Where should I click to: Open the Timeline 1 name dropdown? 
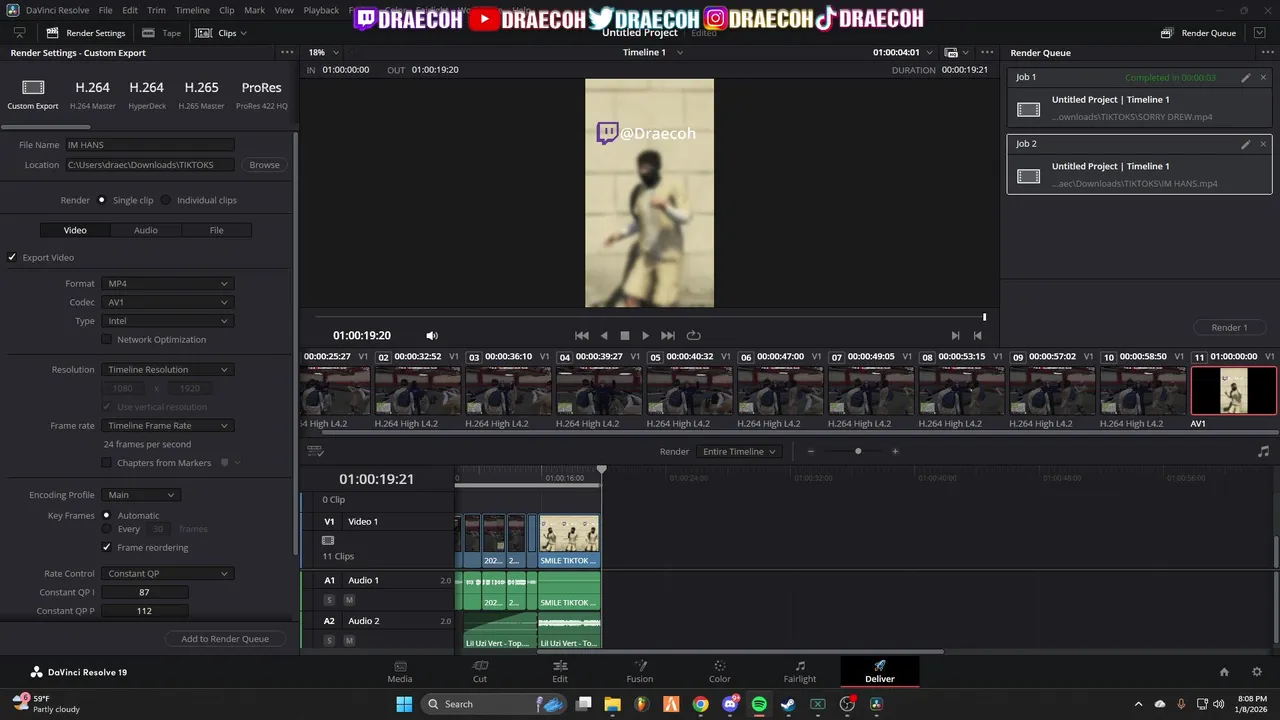click(653, 52)
